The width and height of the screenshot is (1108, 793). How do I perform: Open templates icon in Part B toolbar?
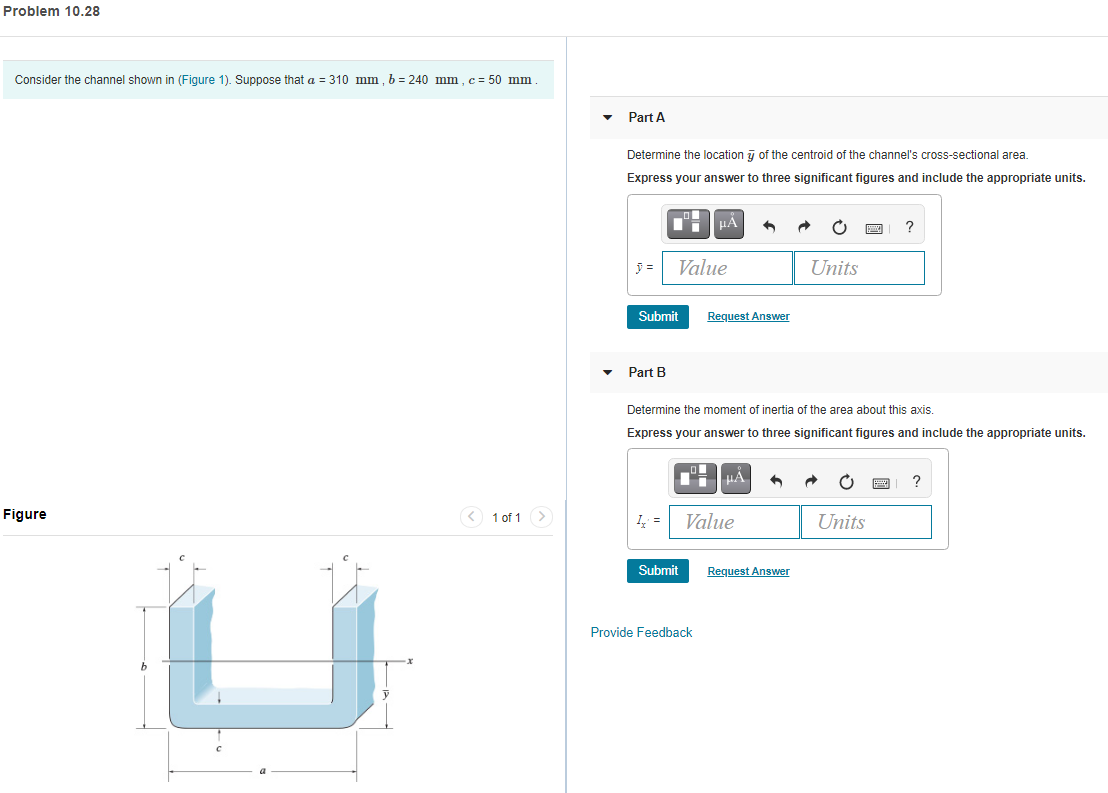(695, 478)
